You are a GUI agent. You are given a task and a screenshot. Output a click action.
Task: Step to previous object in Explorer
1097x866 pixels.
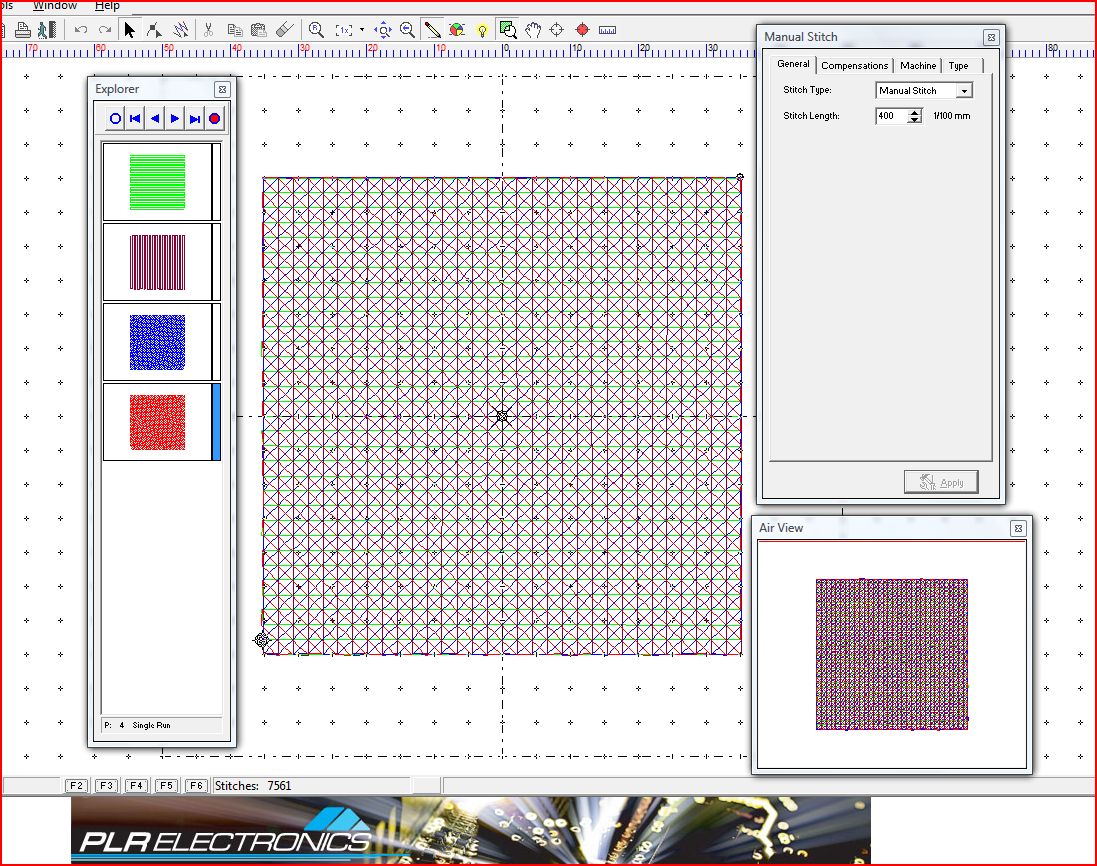coord(155,119)
